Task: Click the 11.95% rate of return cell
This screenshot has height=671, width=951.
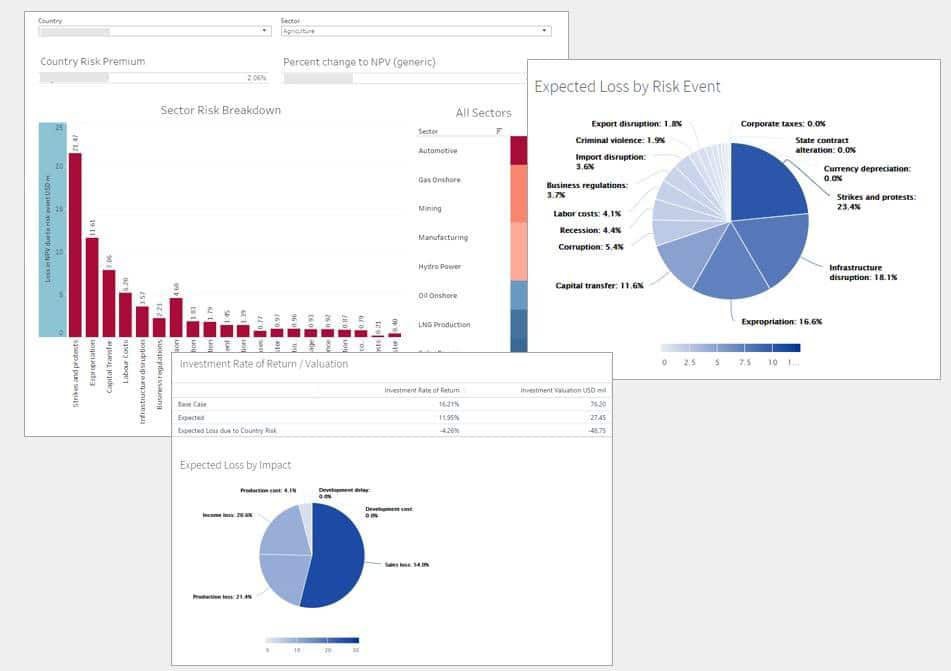Action: [449, 417]
